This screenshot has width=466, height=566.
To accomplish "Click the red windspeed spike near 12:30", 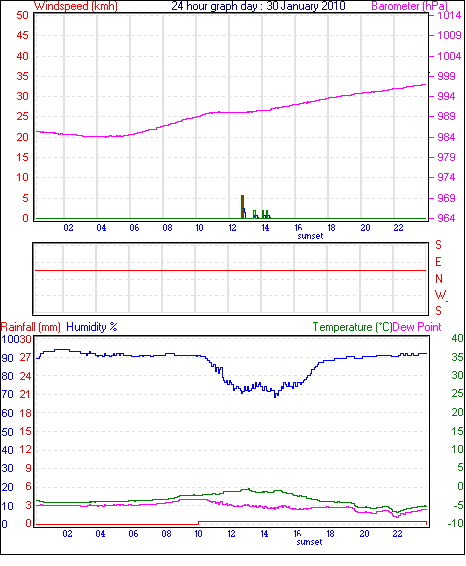I will pos(243,206).
